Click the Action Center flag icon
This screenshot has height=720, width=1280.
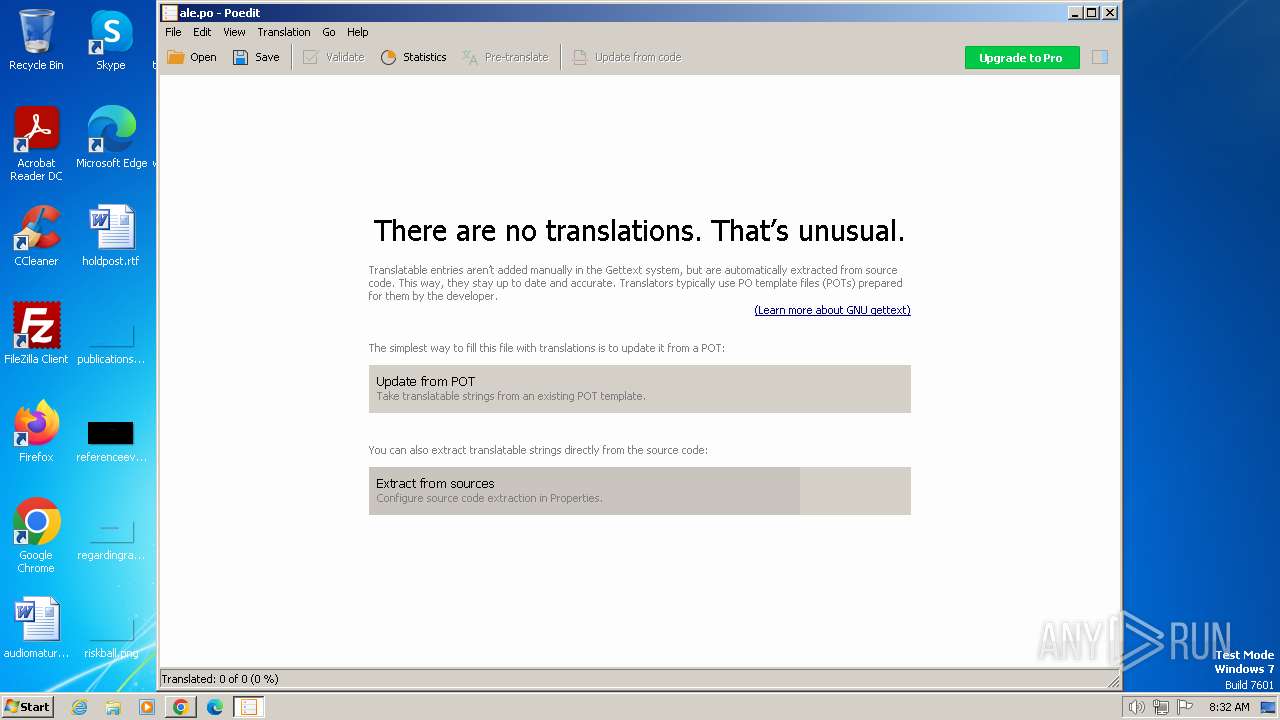click(x=1185, y=707)
